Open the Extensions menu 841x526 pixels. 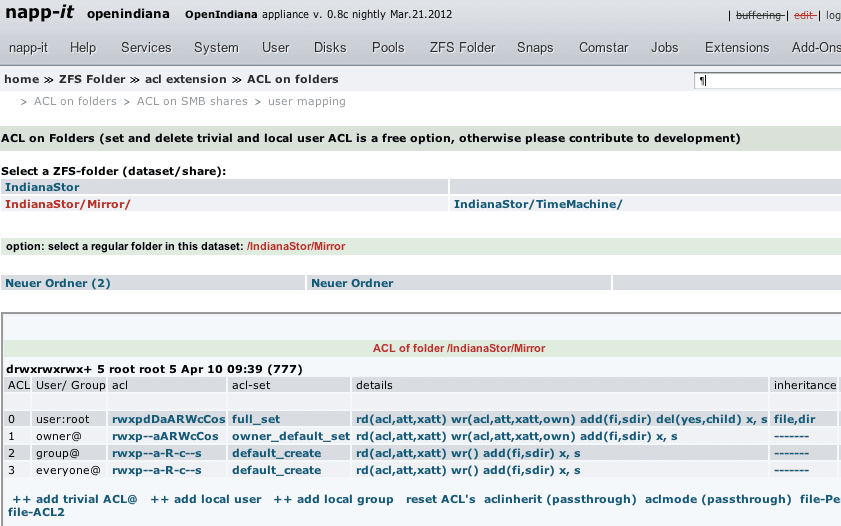pos(737,47)
